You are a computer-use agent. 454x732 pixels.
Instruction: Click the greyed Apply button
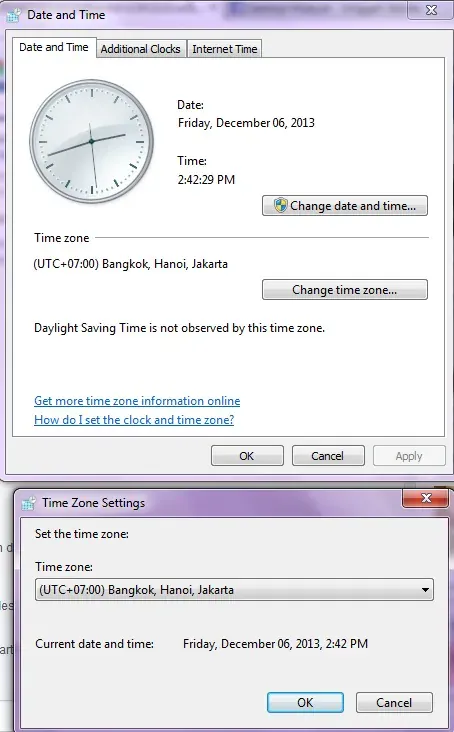point(409,456)
